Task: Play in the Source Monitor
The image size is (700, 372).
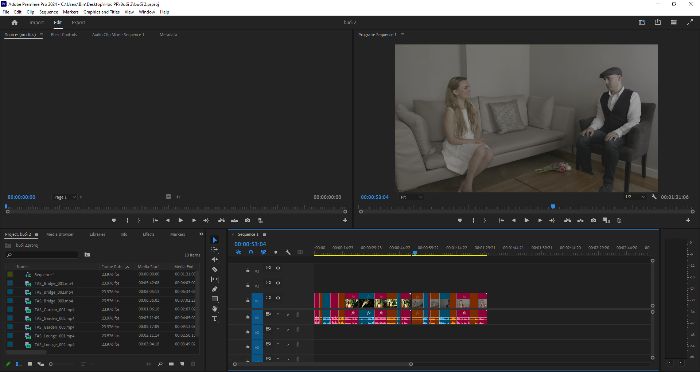Action: [x=181, y=220]
